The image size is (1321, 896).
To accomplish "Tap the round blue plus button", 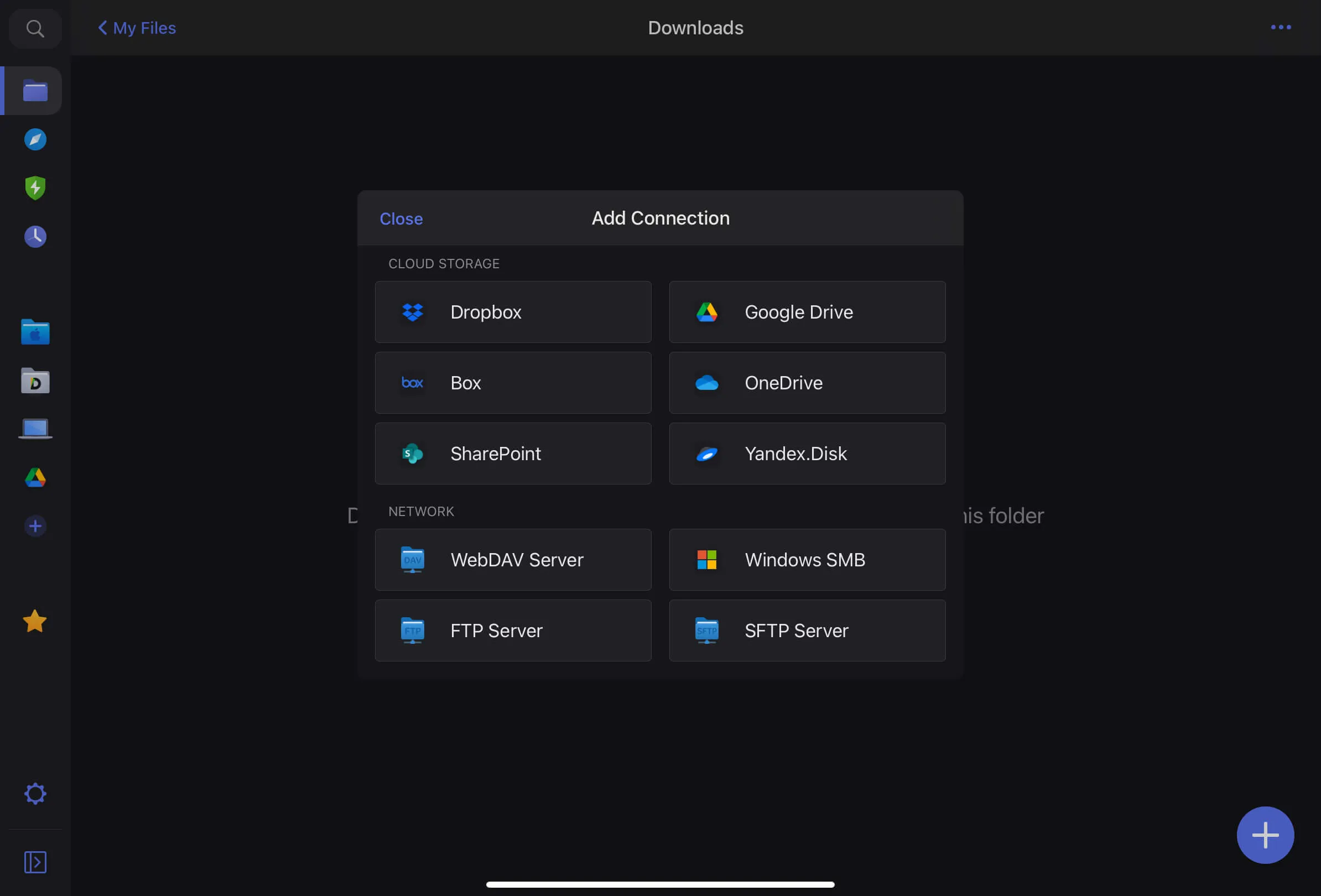I will tap(1265, 835).
